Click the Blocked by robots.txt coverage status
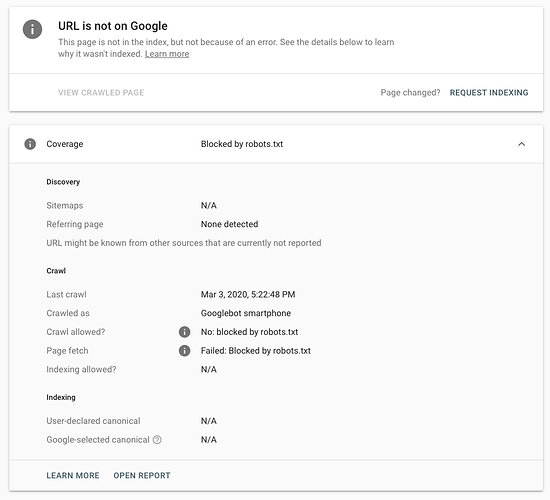The width and height of the screenshot is (550, 500). pos(242,144)
